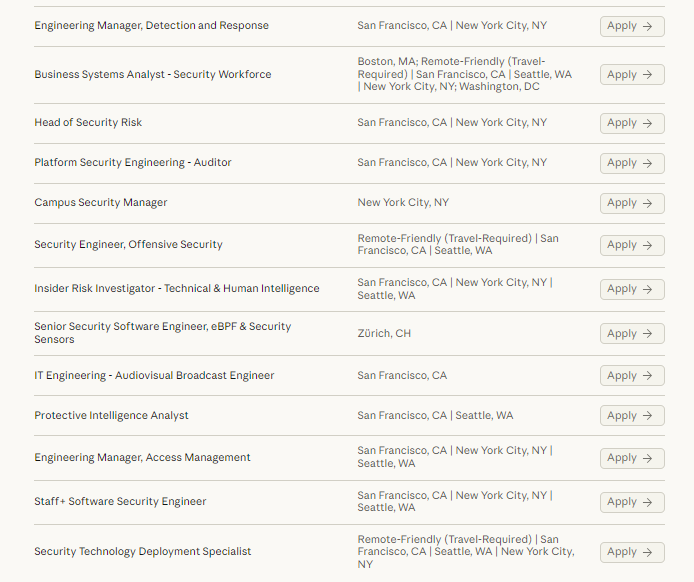This screenshot has height=582, width=694.
Task: Click Apply arrow for Protective Intelligence Analyst
Action: [x=647, y=416]
